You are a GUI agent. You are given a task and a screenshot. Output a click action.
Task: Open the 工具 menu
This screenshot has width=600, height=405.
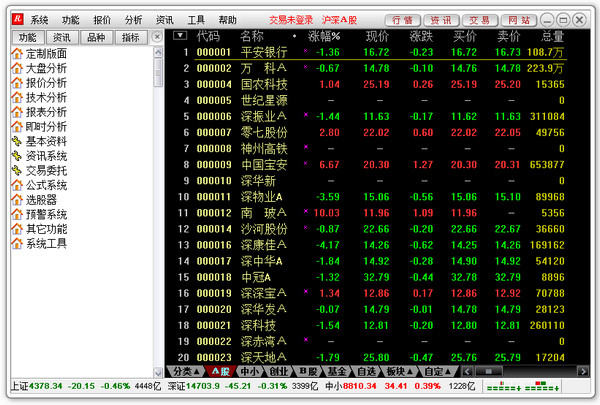[x=196, y=20]
